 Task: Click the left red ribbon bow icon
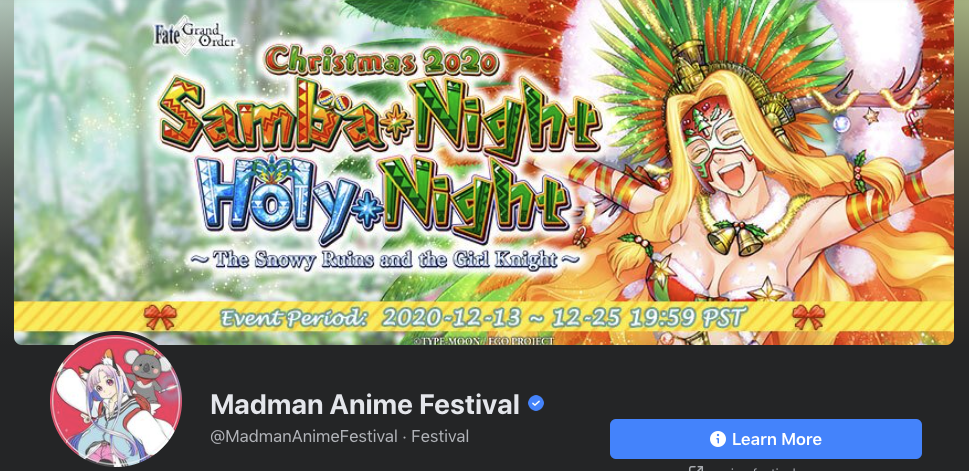click(160, 317)
